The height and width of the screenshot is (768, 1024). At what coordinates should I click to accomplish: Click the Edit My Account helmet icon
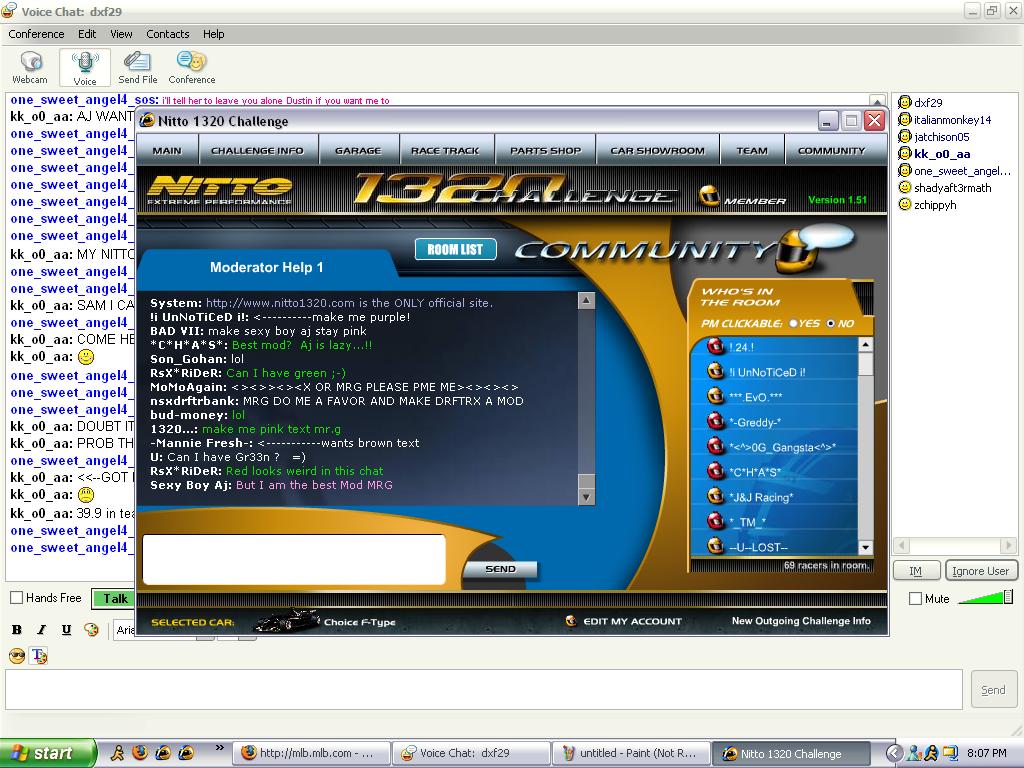tap(571, 620)
